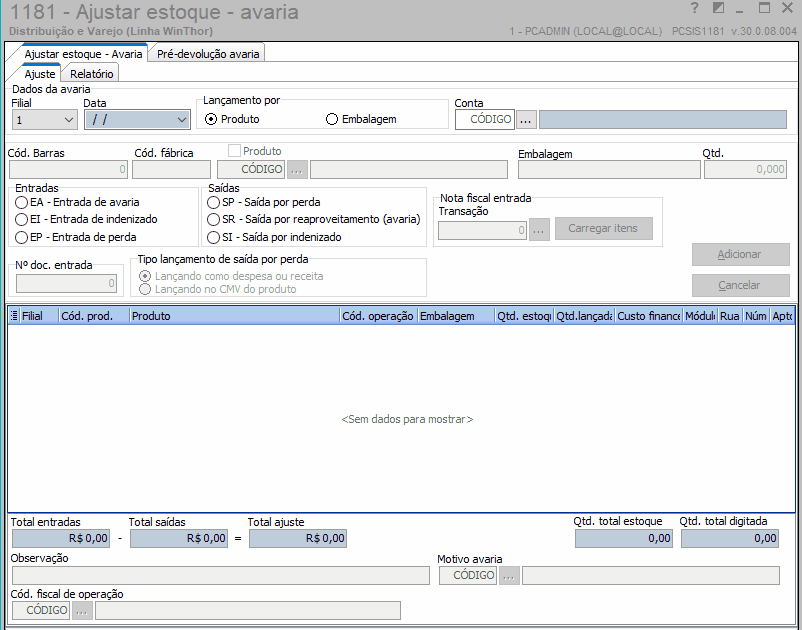Expand the Data date dropdown

(182, 120)
